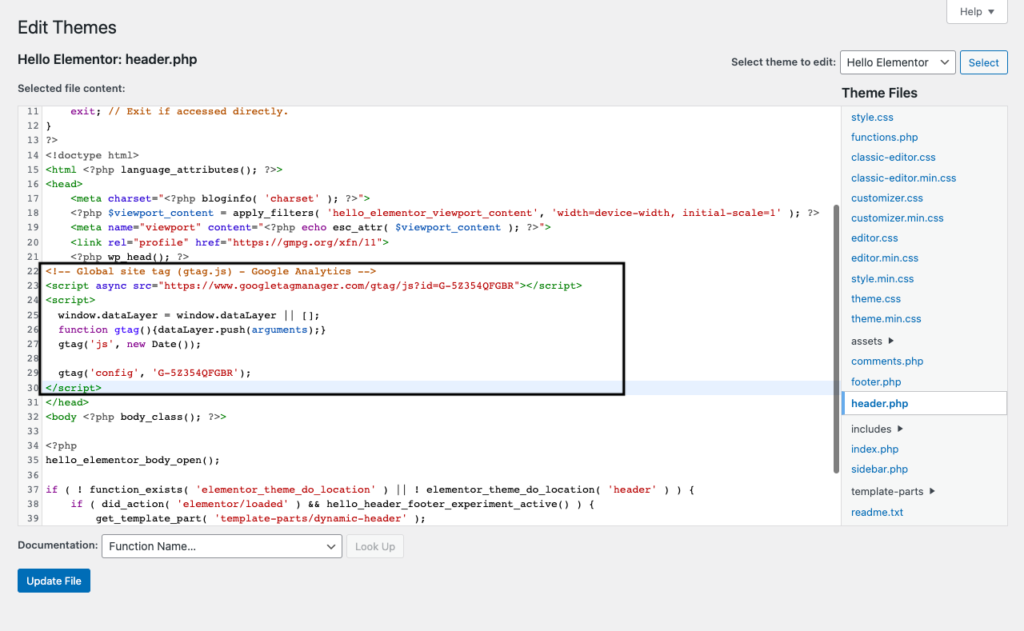Expand the assets folder
The image size is (1024, 631).
tap(872, 341)
